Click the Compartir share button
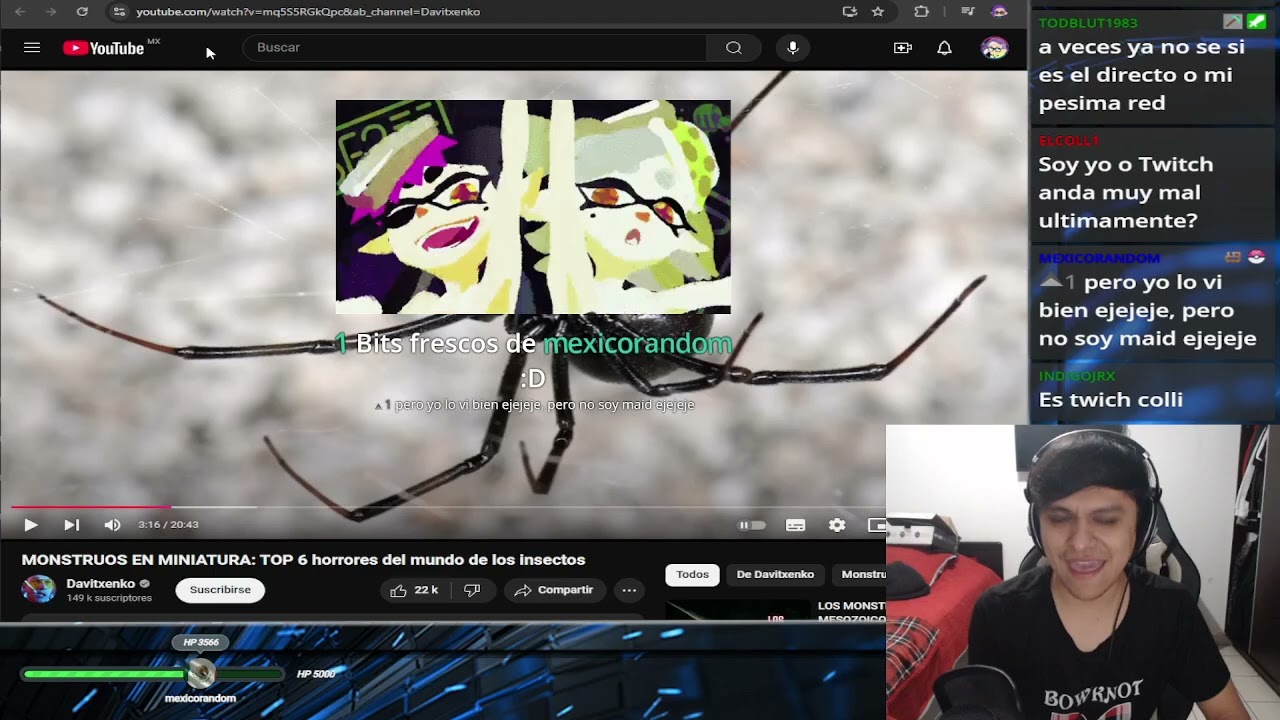1280x720 pixels. click(x=554, y=590)
